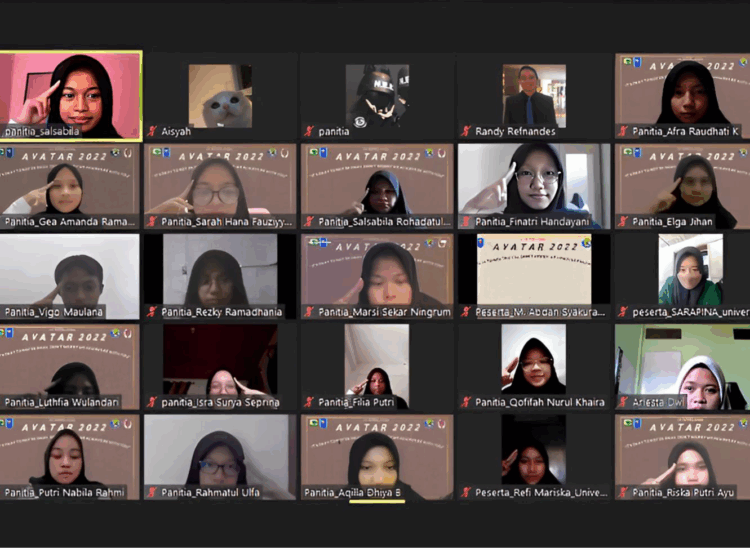This screenshot has width=750, height=548.
Task: Click muted mic icon next to Randy Refnandes
Action: tap(466, 131)
